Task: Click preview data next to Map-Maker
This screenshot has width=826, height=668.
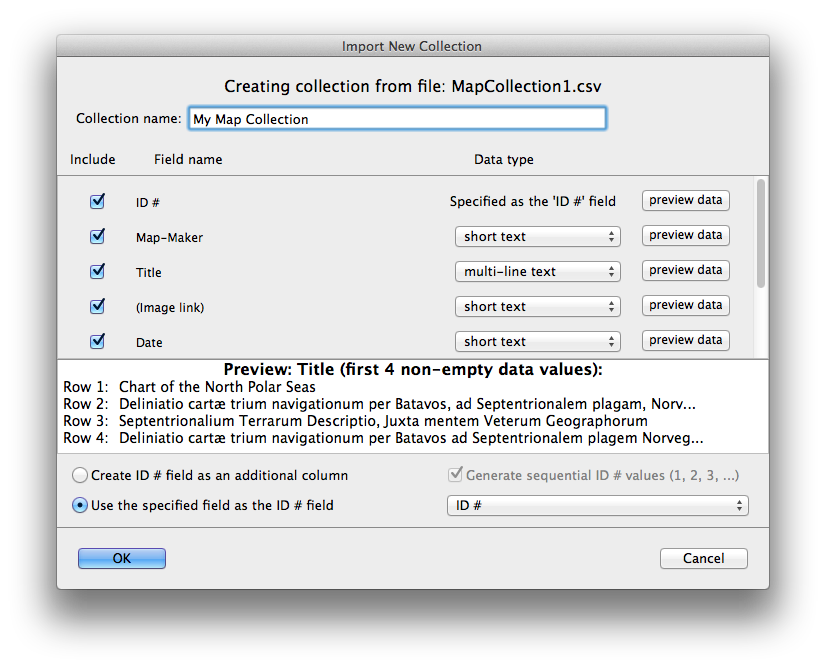Action: coord(685,235)
